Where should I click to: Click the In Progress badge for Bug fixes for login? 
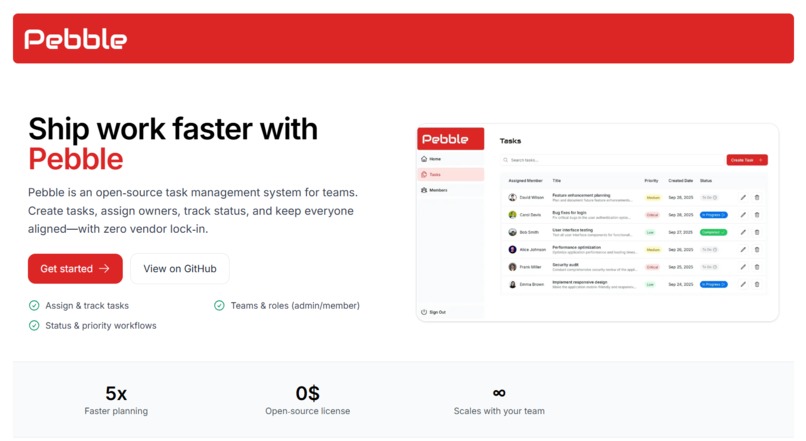713,215
